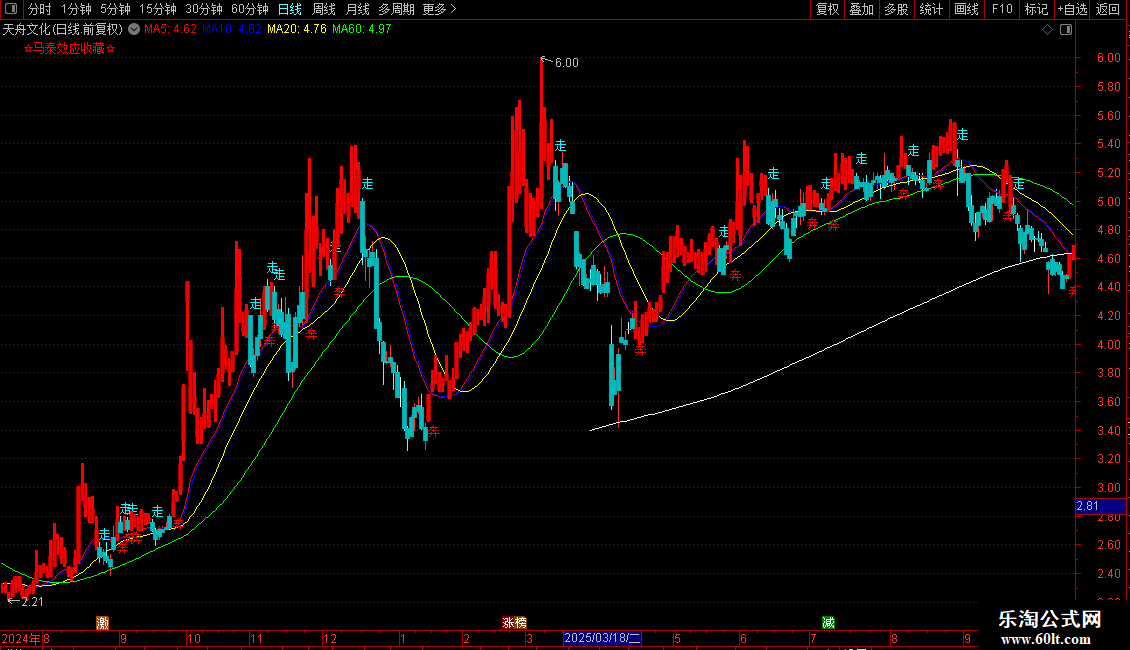The image size is (1130, 650).
Task: Click the diamond icon above the chart
Action: pos(1048,29)
